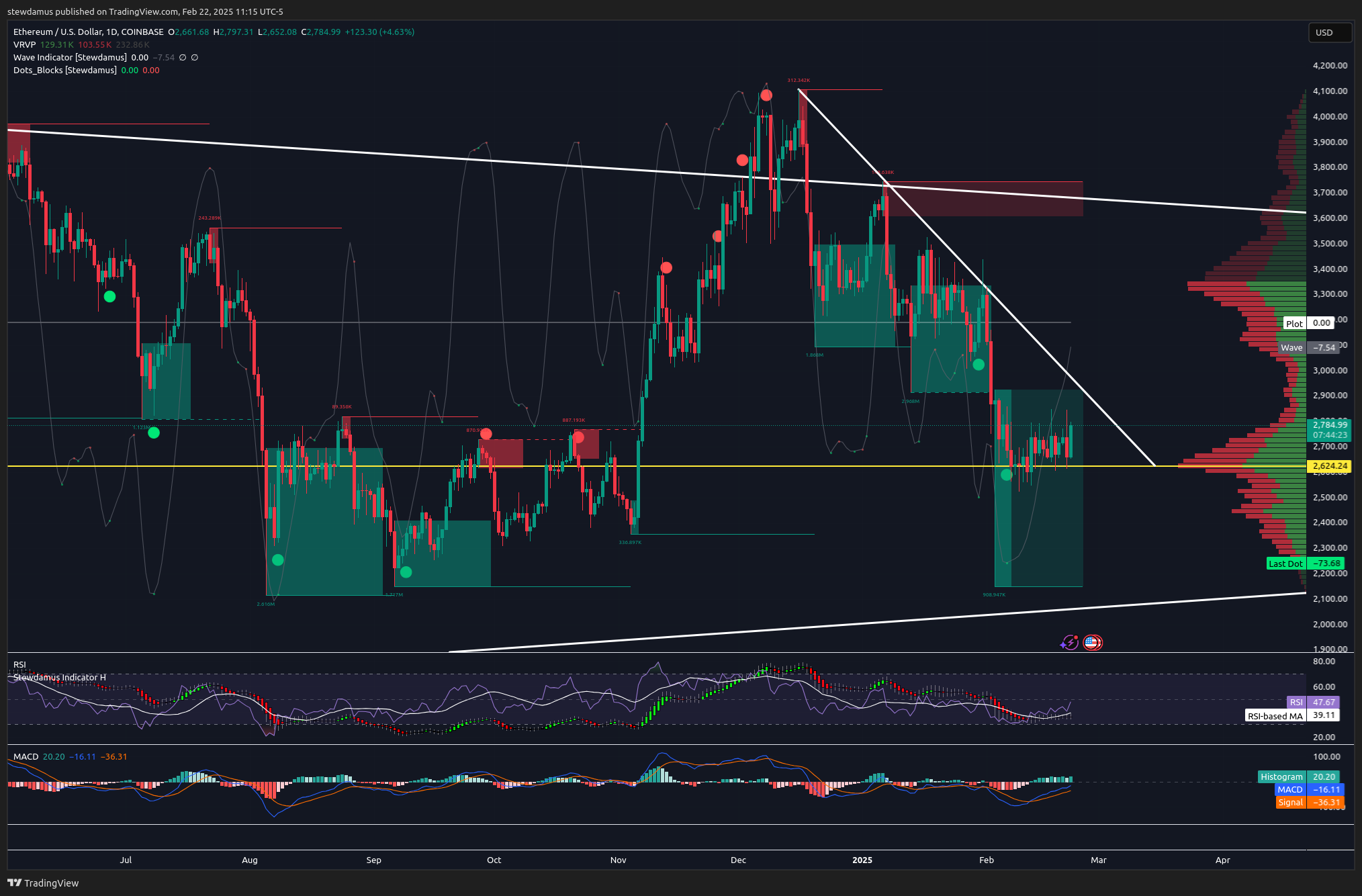Click the Stewdamus Indicator H legend label
The image size is (1362, 896).
click(x=60, y=677)
